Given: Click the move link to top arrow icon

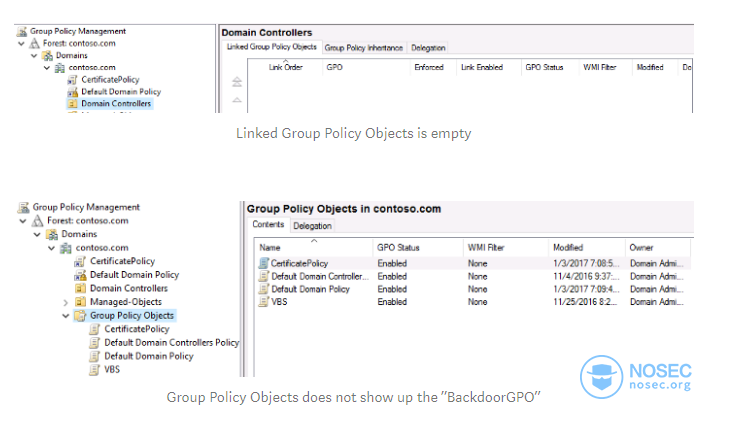Looking at the screenshot, I should click(237, 82).
